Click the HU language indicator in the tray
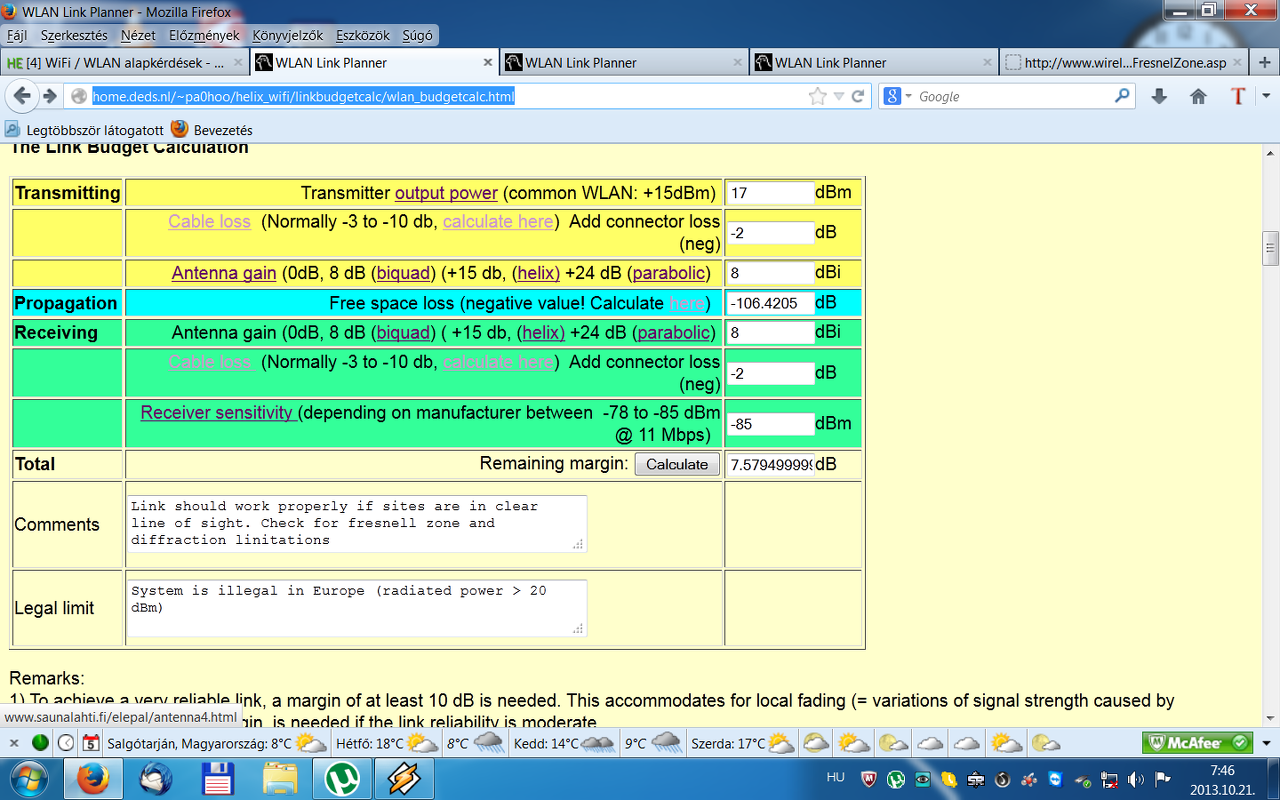The height and width of the screenshot is (800, 1280). tap(836, 777)
